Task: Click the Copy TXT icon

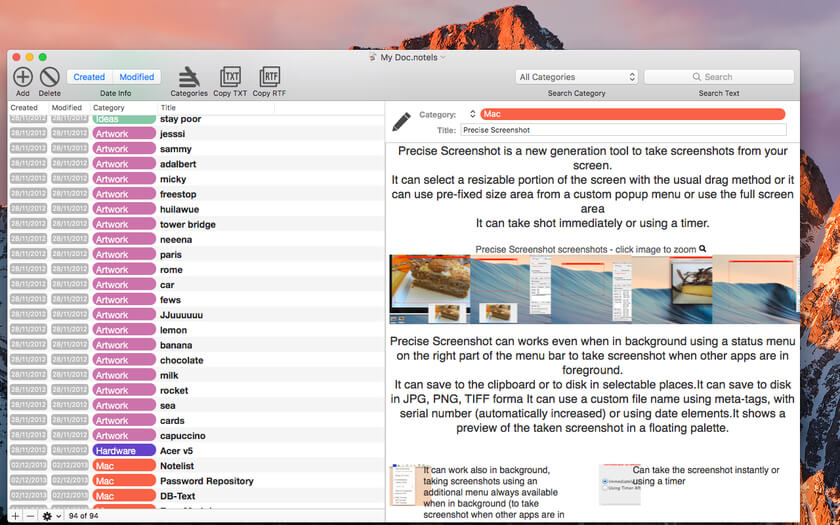Action: (230, 77)
